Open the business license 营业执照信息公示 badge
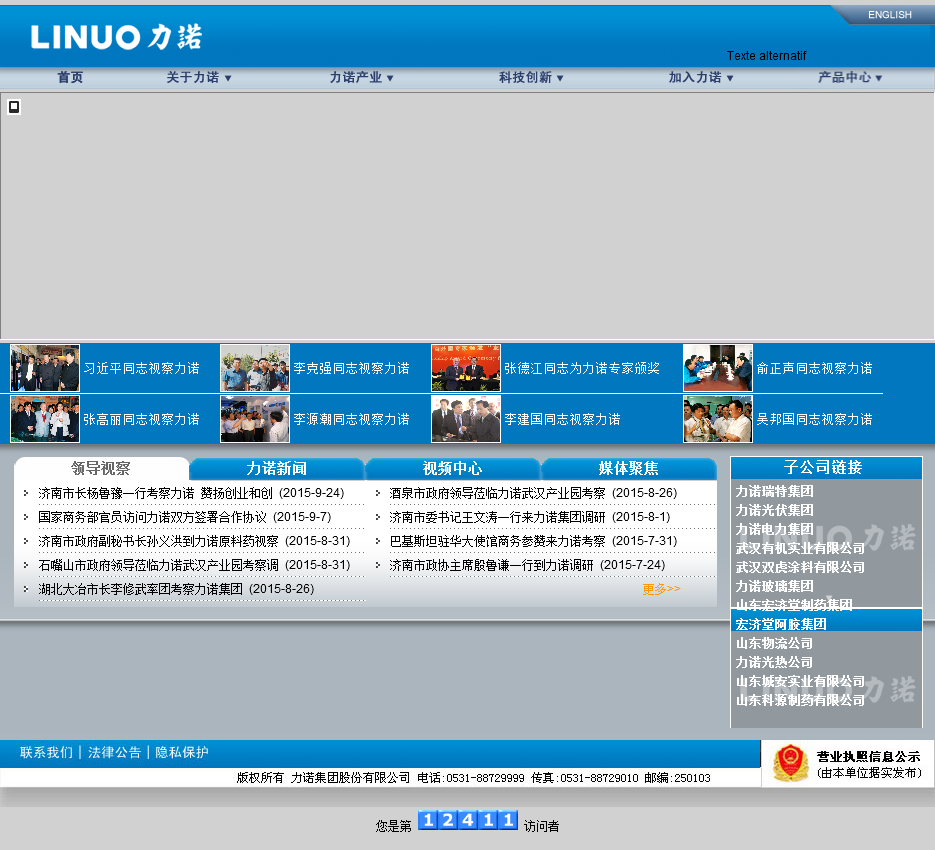 point(848,764)
